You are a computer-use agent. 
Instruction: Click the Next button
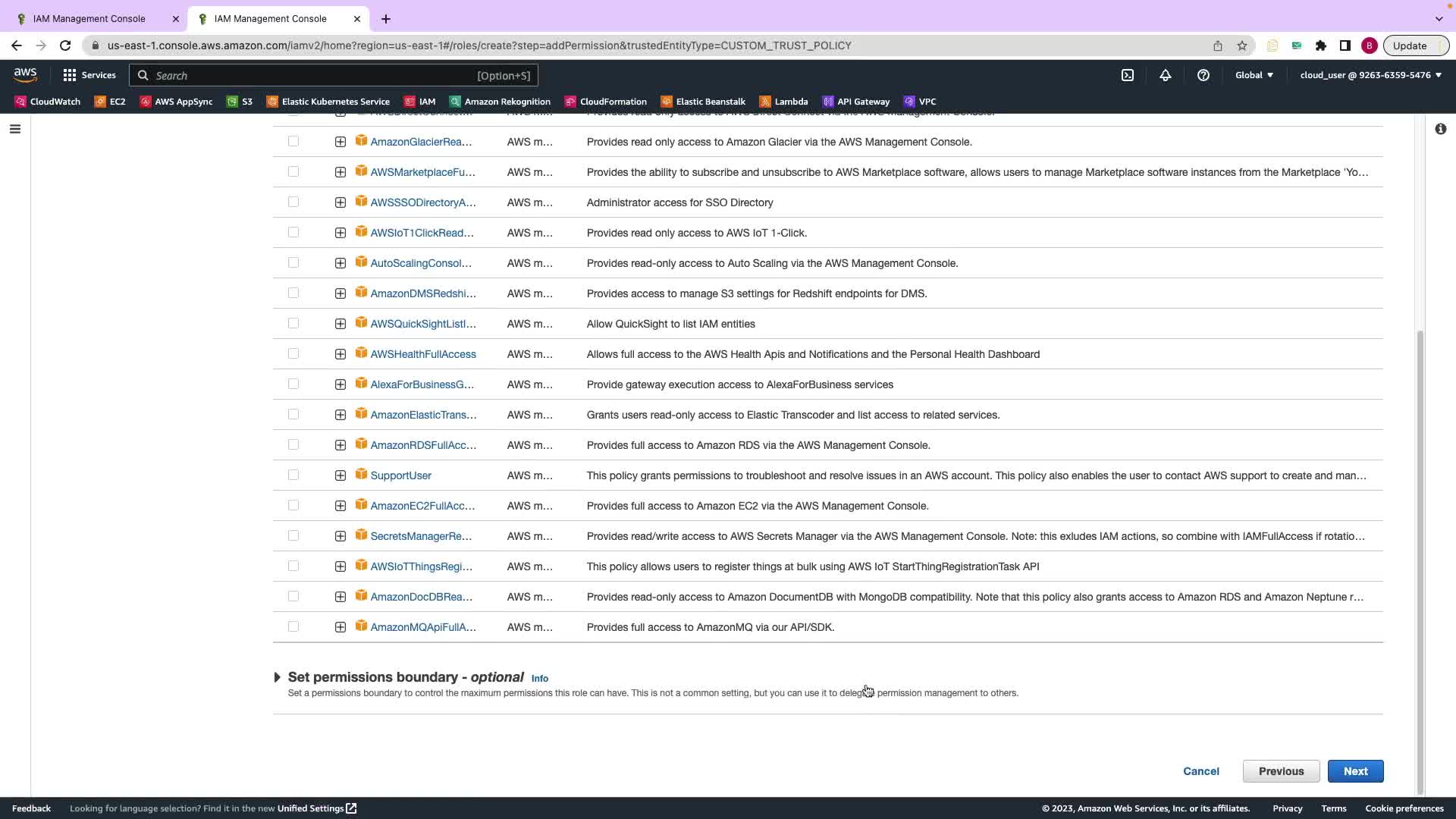(x=1355, y=771)
